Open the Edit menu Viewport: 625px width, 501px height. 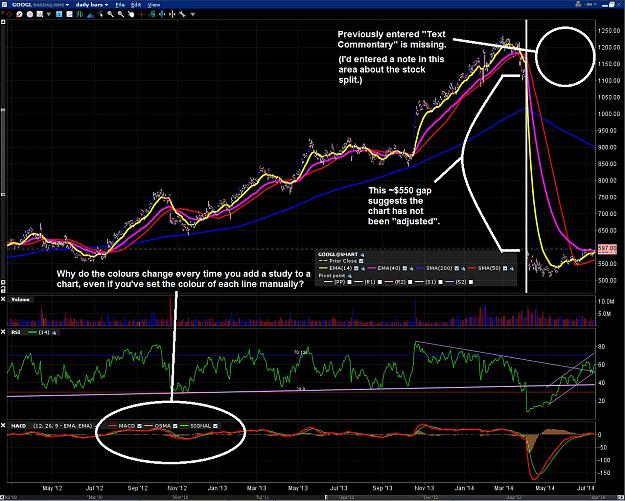[136, 5]
